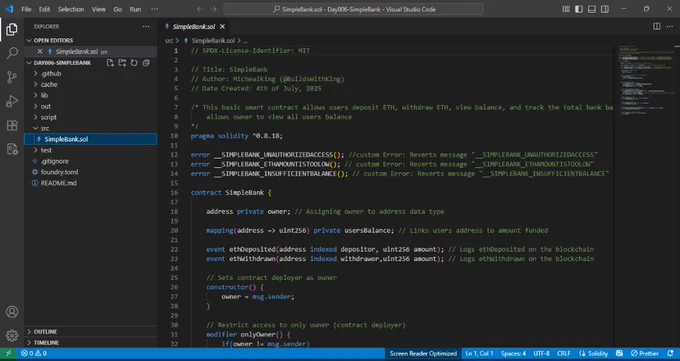Change indentation via Spaces: 4
The image size is (680, 361).
[513, 354]
